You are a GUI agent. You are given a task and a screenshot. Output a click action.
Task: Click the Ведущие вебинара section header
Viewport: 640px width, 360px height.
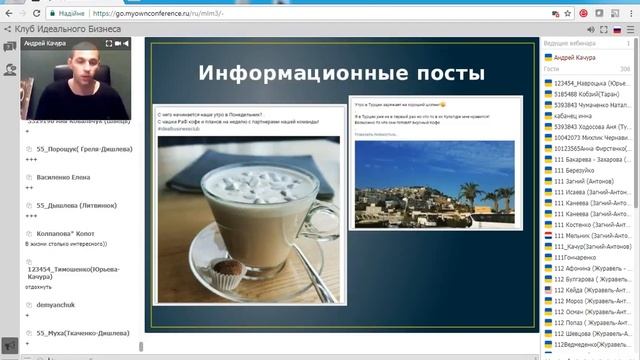tap(569, 43)
